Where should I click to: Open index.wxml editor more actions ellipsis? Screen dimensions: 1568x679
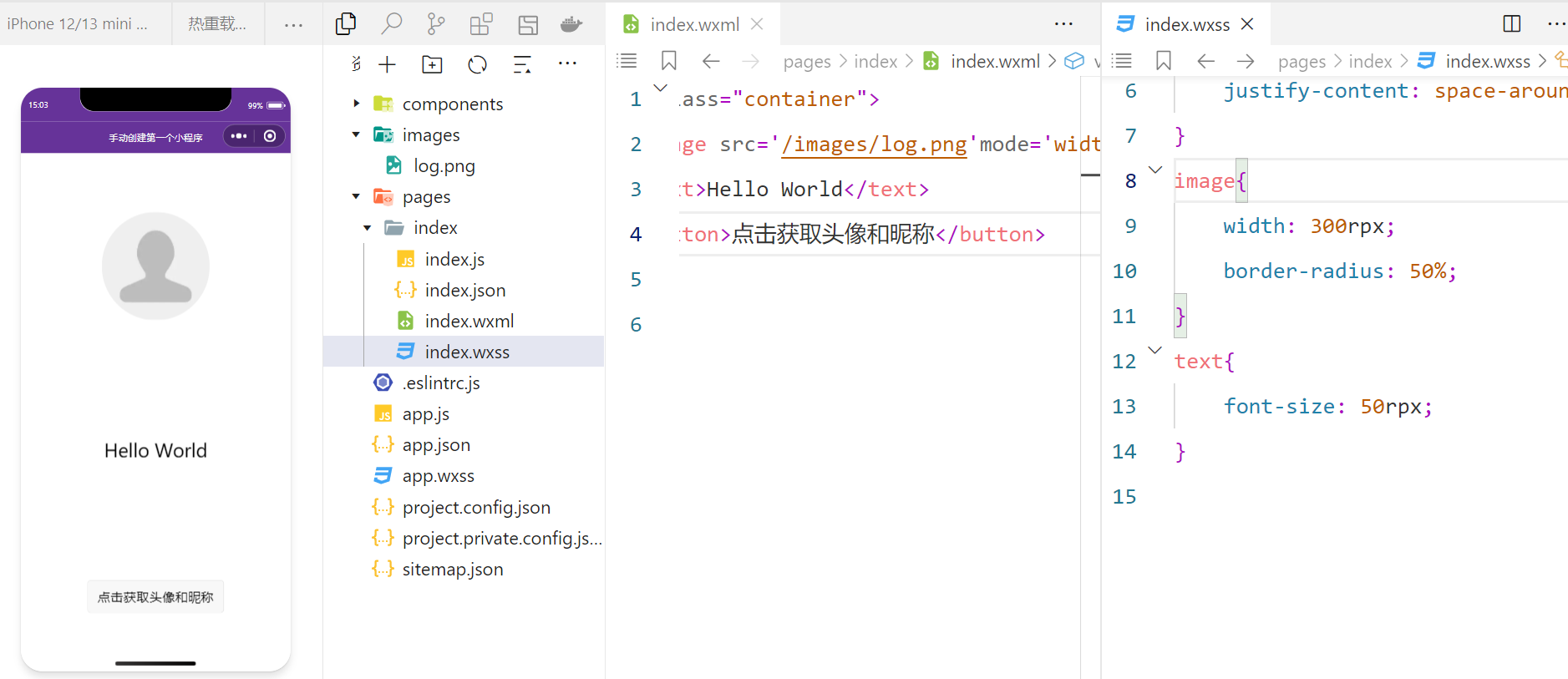tap(1063, 23)
